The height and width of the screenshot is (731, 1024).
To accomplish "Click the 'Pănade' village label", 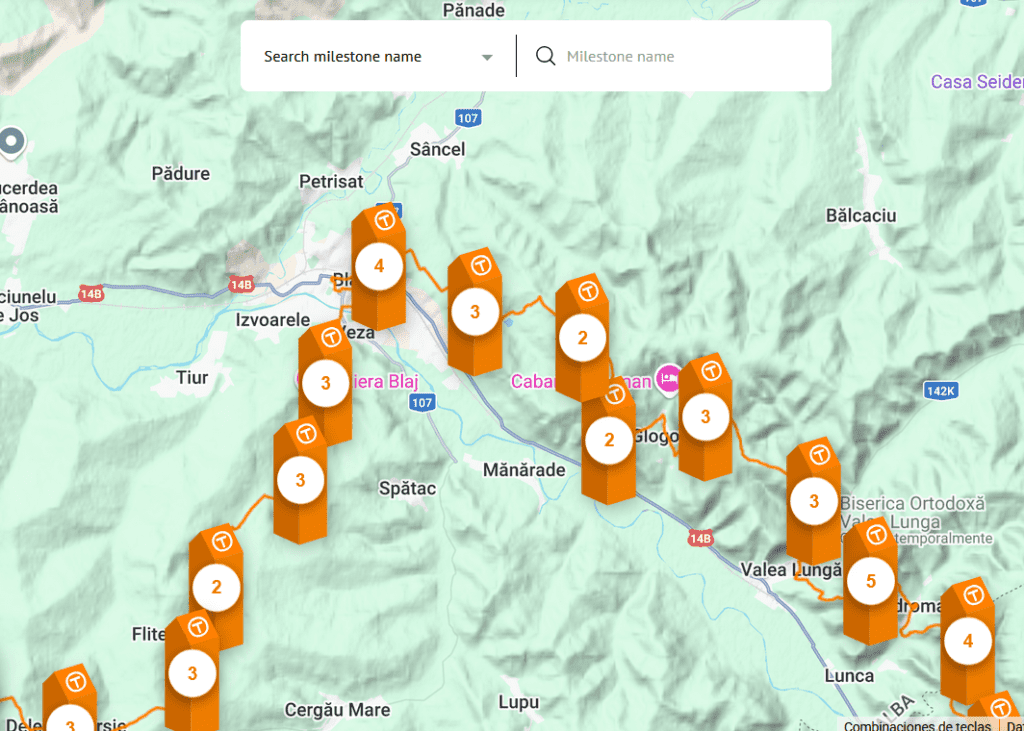I will coord(473,10).
